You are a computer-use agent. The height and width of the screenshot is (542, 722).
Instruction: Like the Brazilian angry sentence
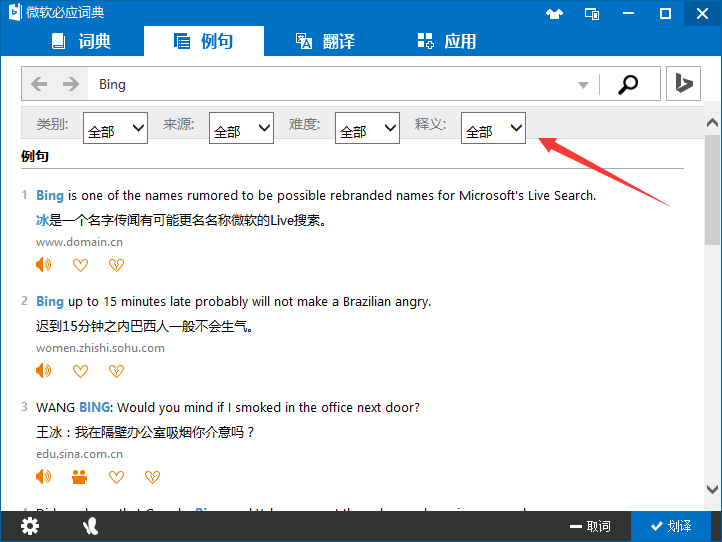pos(81,371)
